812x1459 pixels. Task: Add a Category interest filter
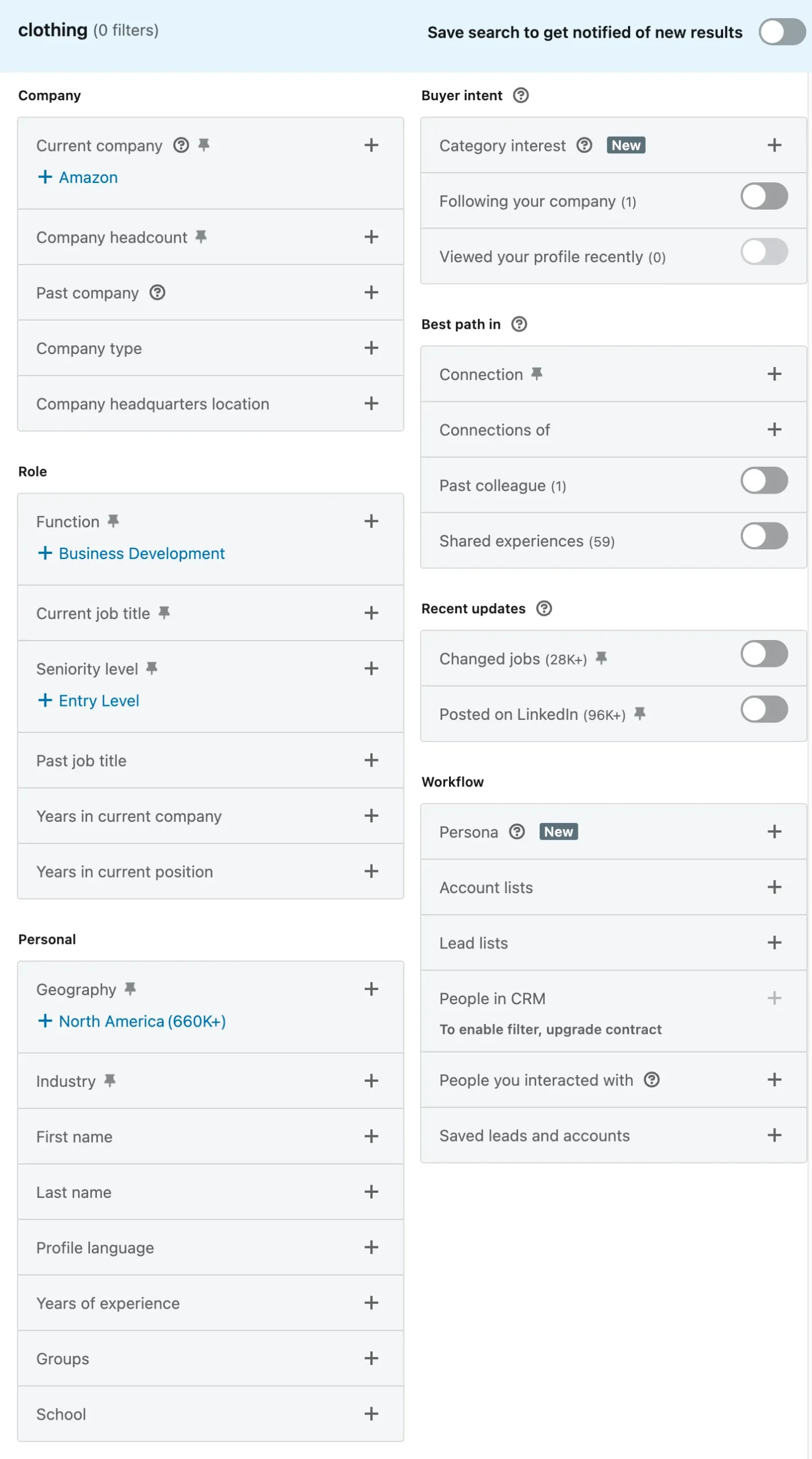pyautogui.click(x=774, y=145)
